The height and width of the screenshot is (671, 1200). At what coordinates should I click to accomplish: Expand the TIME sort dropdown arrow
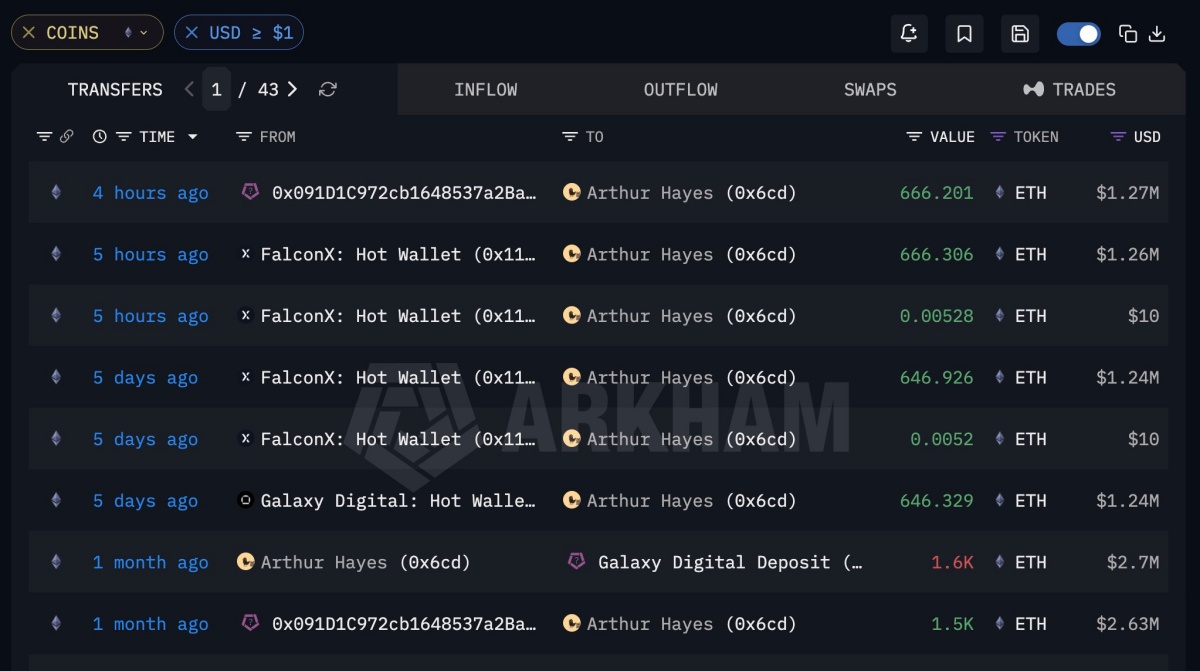point(193,137)
